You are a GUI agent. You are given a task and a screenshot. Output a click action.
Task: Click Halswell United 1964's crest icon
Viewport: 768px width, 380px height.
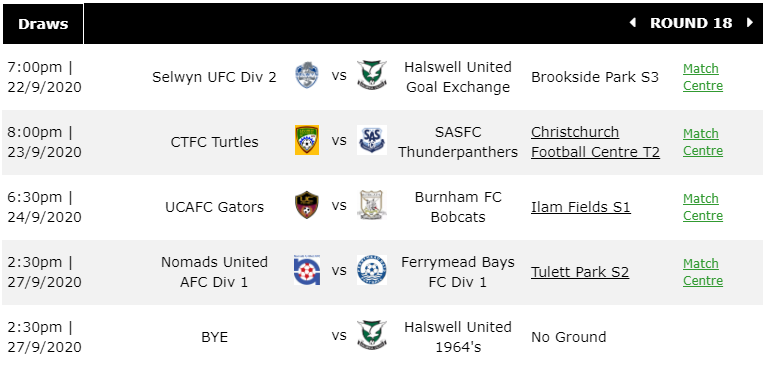372,335
